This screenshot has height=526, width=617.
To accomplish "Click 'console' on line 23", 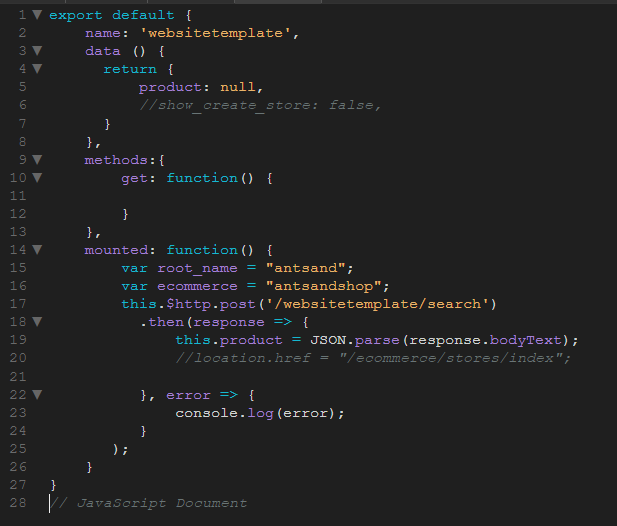I will coord(207,413).
